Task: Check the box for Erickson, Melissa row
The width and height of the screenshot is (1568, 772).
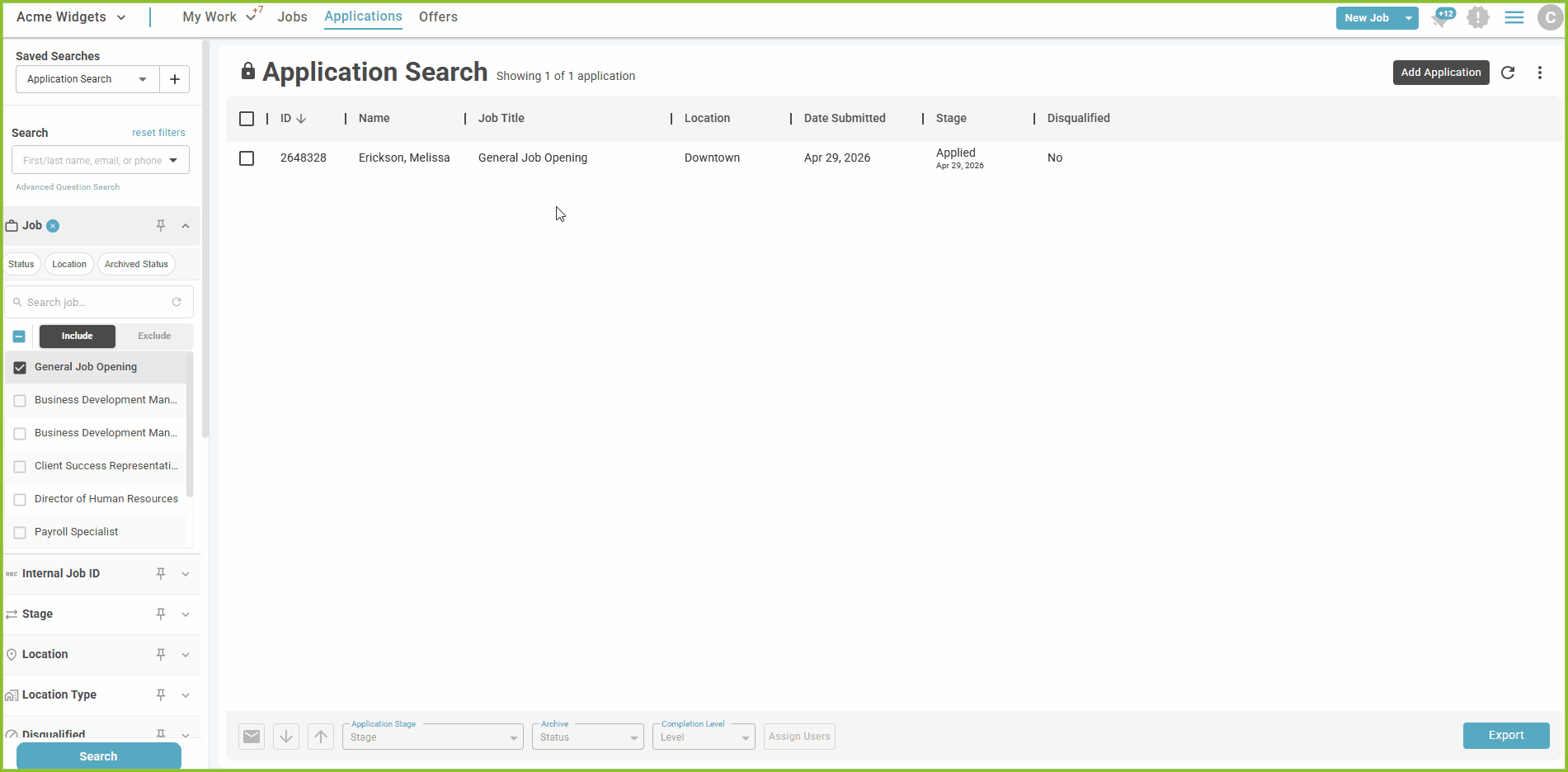Action: click(247, 158)
